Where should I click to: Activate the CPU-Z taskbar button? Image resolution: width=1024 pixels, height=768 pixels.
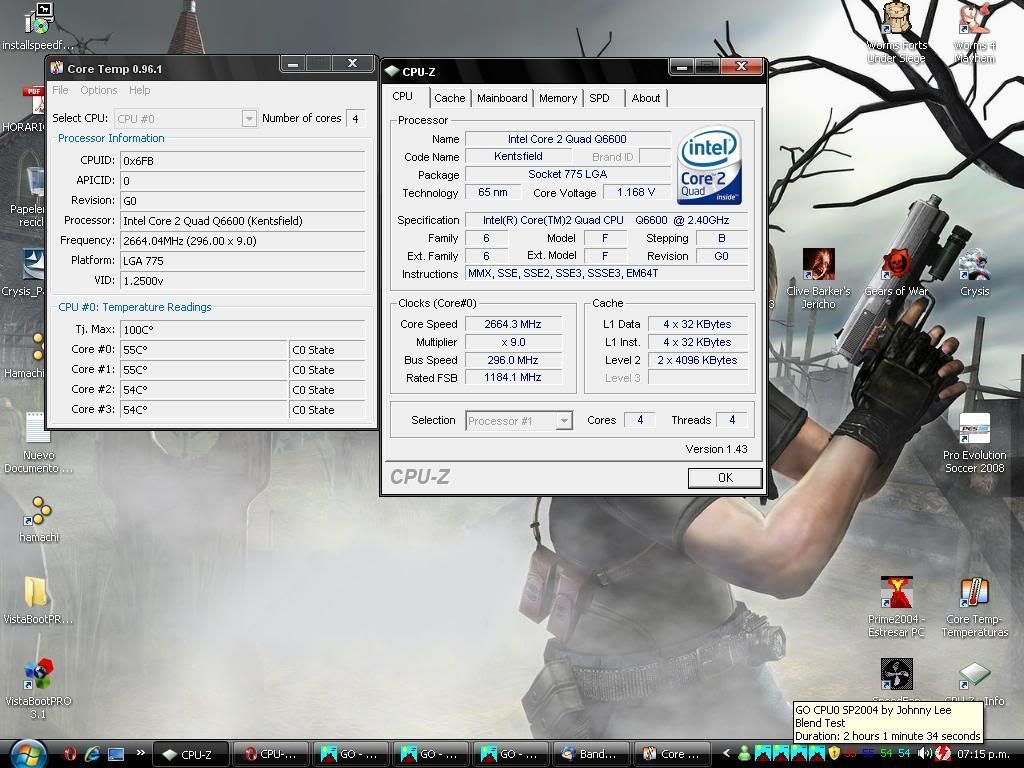pyautogui.click(x=191, y=754)
